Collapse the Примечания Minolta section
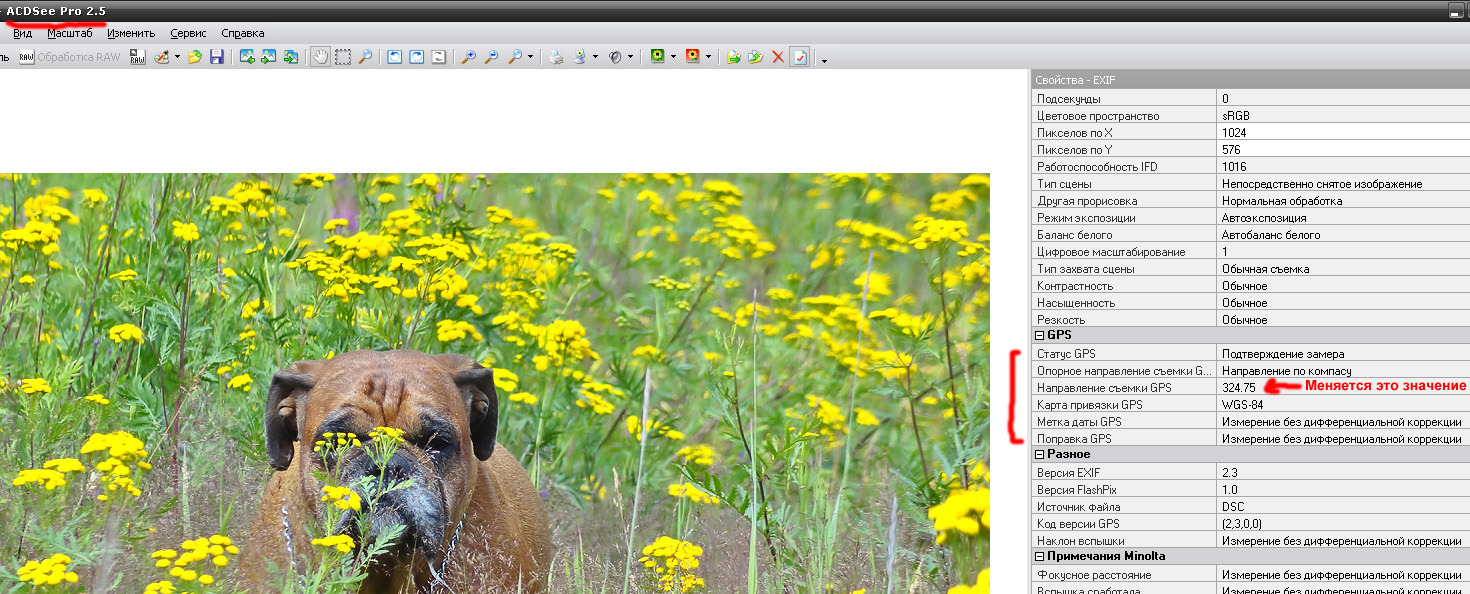1470x594 pixels. (1039, 557)
